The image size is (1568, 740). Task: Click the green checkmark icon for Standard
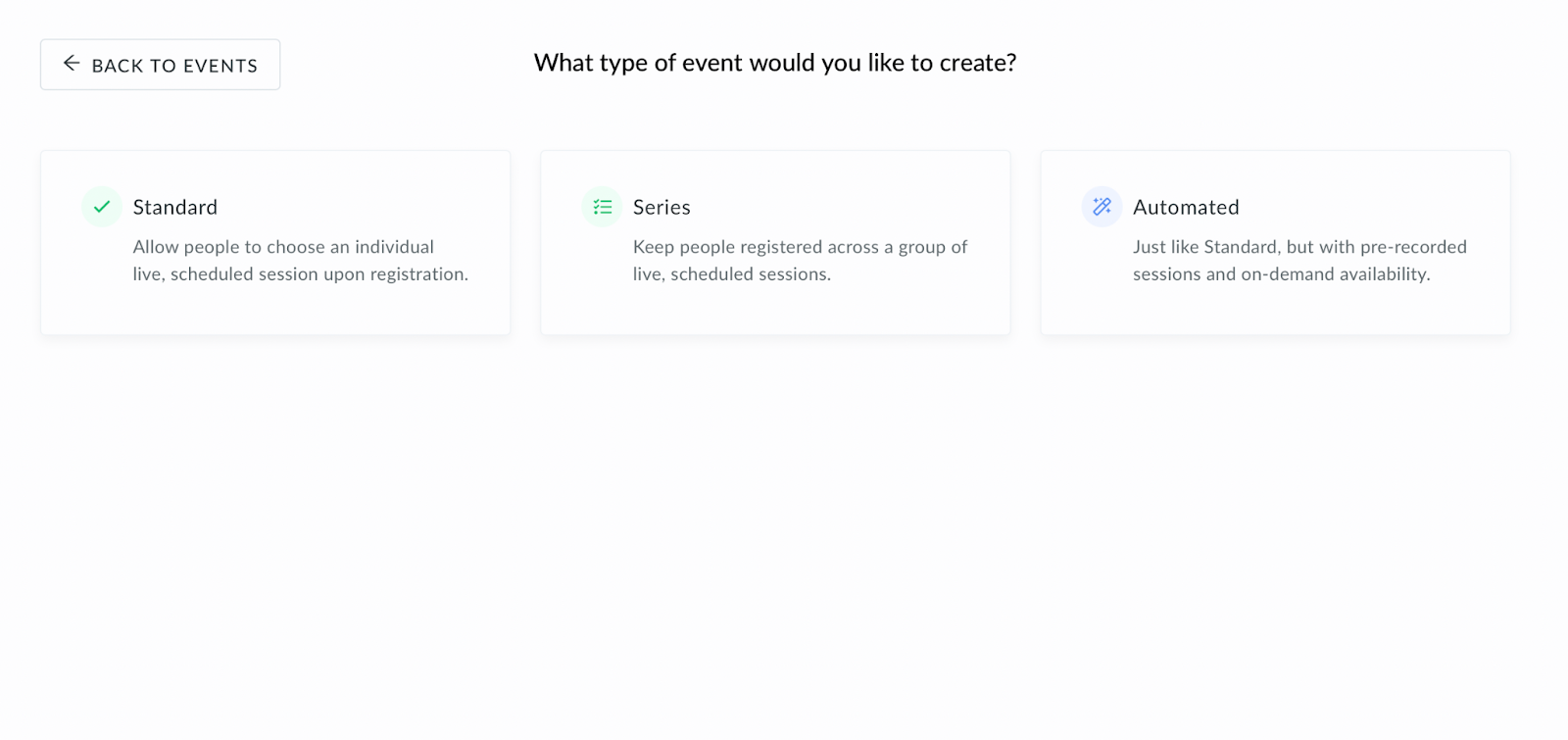102,207
